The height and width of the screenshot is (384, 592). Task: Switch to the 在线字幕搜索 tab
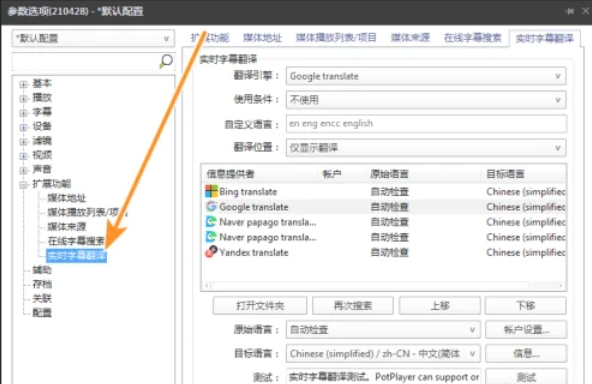[472, 38]
